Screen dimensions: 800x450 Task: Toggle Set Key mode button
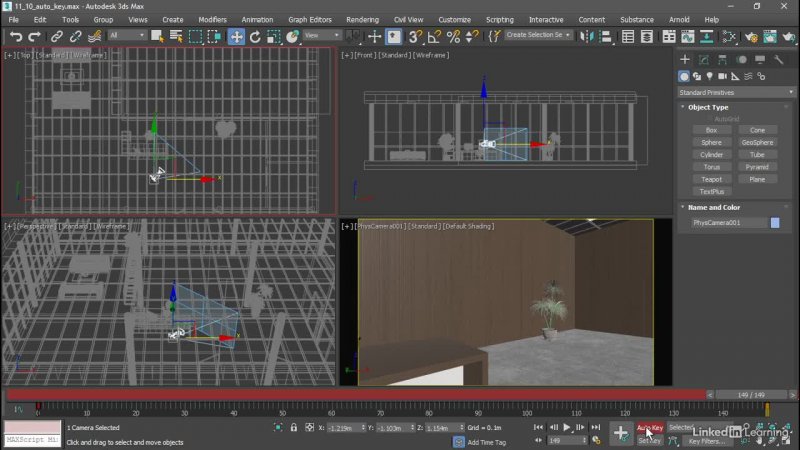(649, 441)
